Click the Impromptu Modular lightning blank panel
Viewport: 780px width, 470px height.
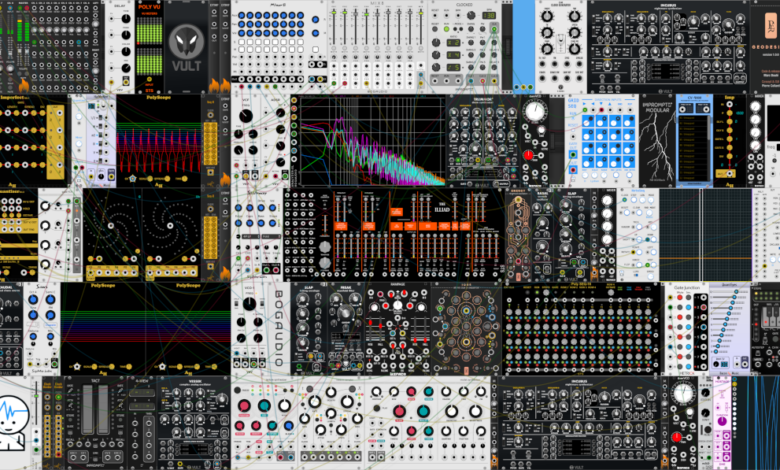click(x=657, y=141)
